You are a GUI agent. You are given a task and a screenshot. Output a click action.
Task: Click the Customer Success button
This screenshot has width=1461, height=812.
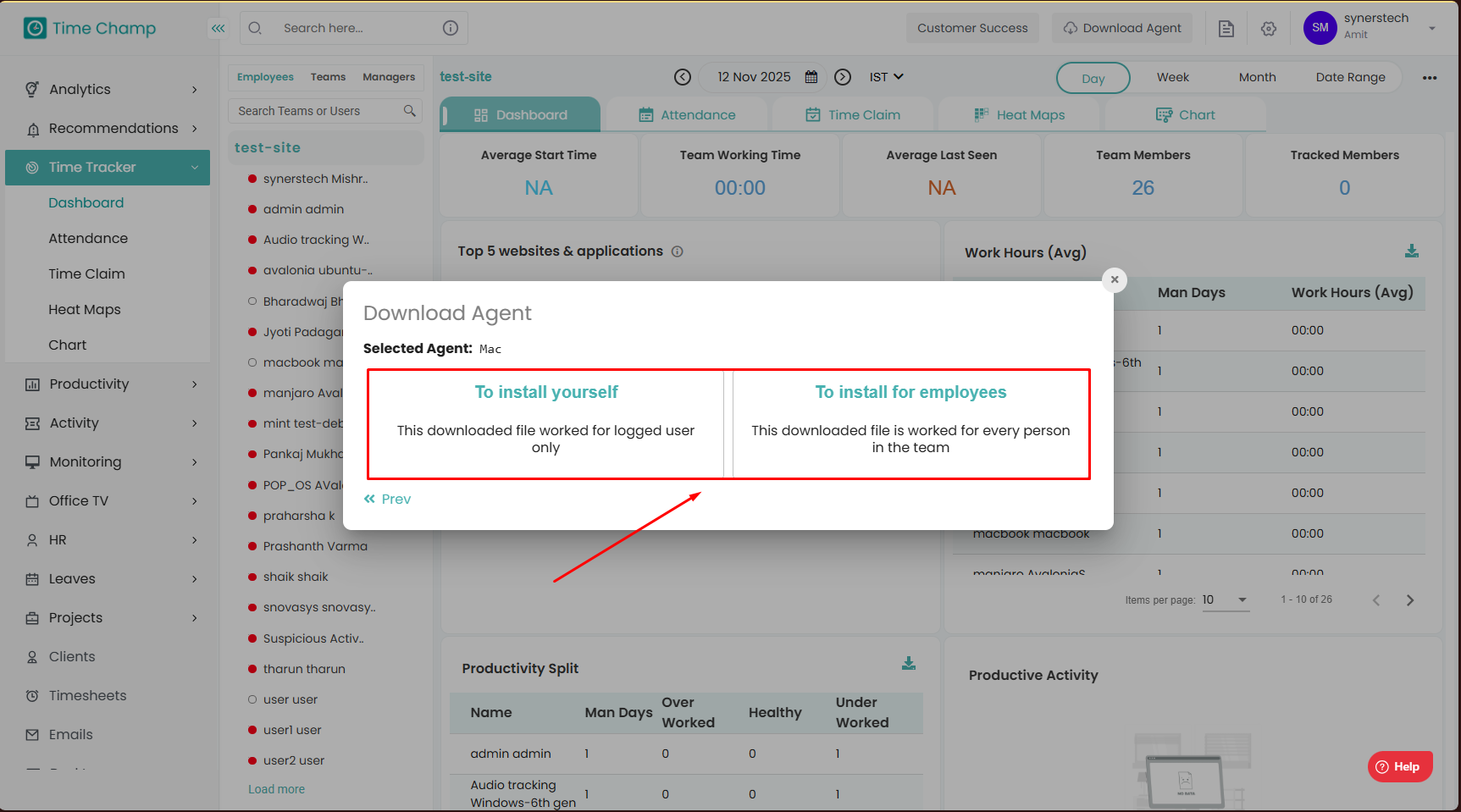[x=972, y=28]
